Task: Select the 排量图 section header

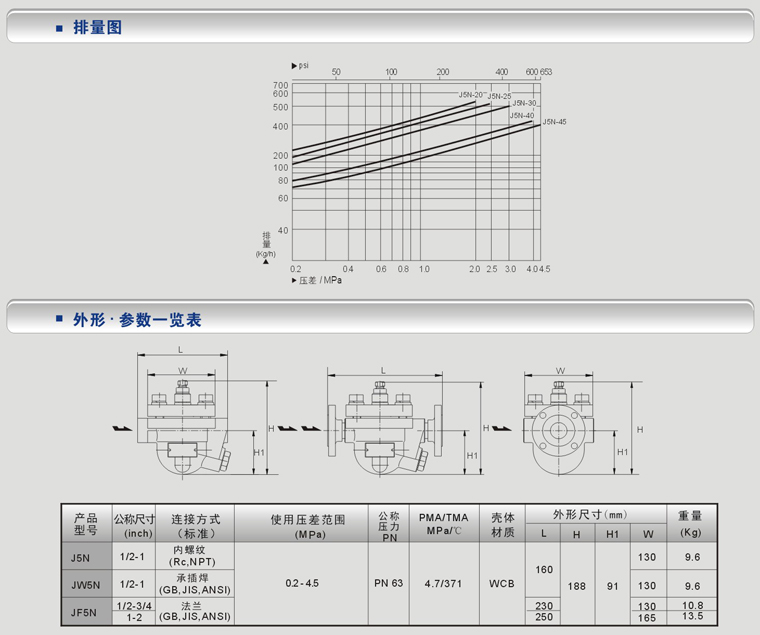Action: pos(98,28)
